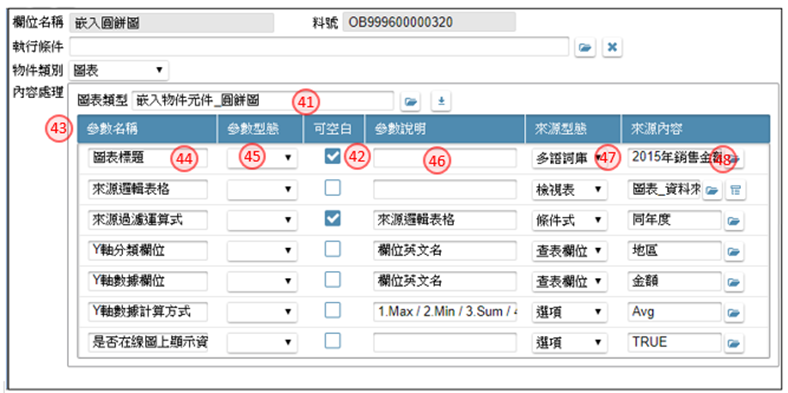
Task: Click 來源內容 field showing 同年度
Action: [x=674, y=220]
